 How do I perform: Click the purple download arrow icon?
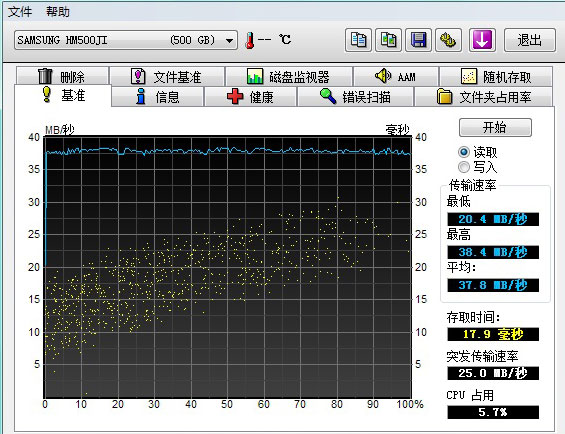point(482,40)
